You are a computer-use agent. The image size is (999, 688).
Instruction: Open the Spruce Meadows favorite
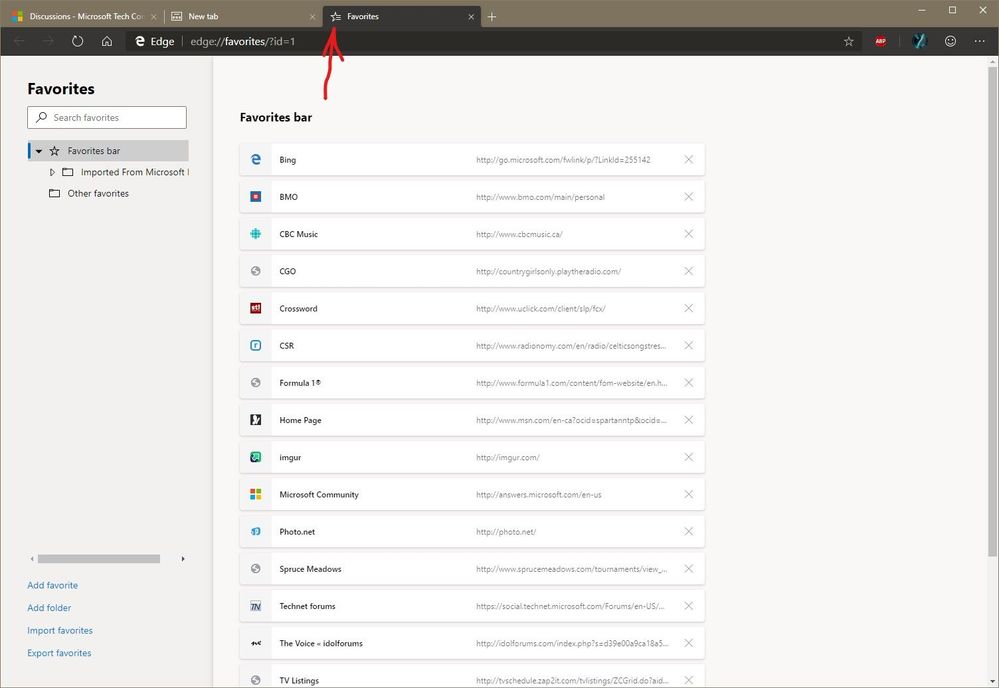click(472, 569)
